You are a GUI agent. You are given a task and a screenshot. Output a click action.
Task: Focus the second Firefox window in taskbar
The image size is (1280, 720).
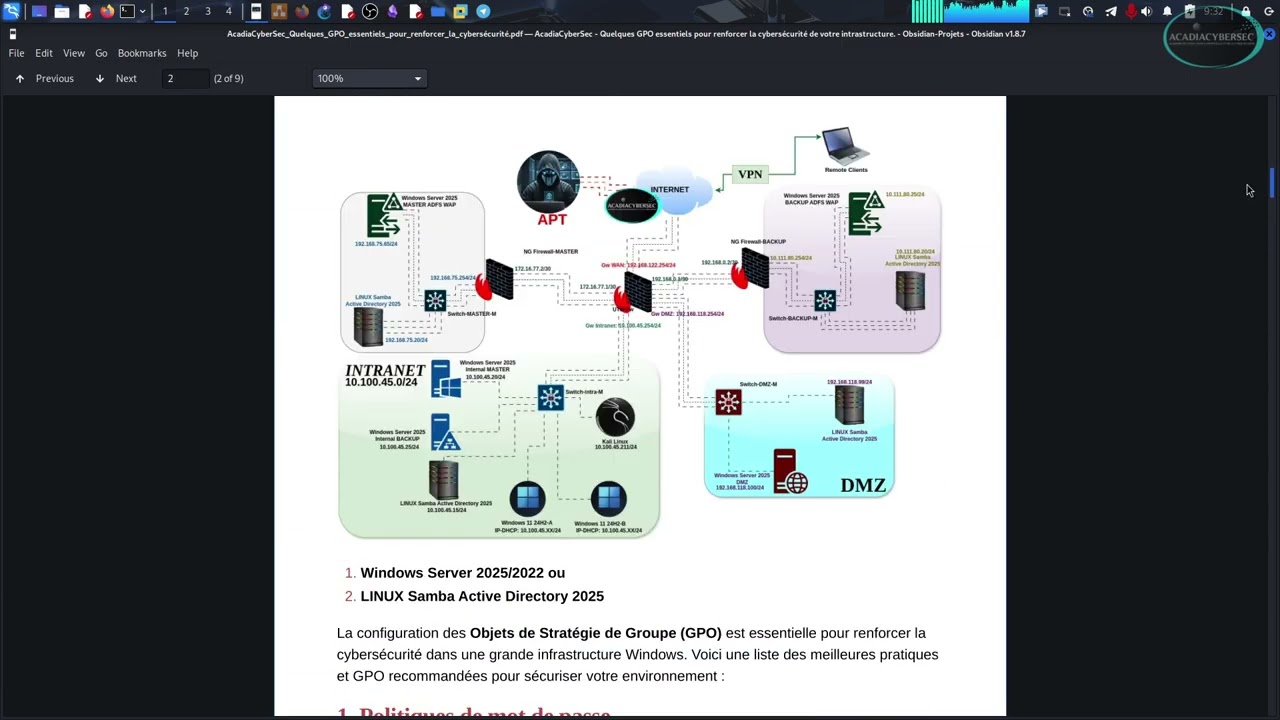click(x=301, y=11)
